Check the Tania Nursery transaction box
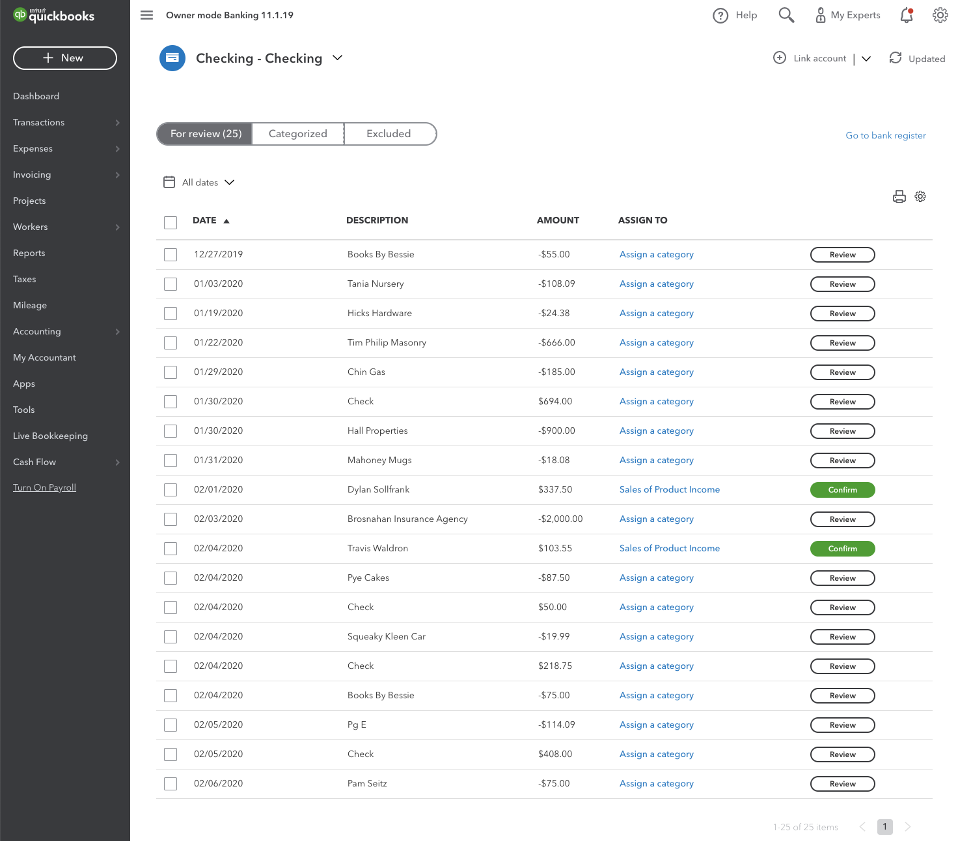 (x=171, y=284)
